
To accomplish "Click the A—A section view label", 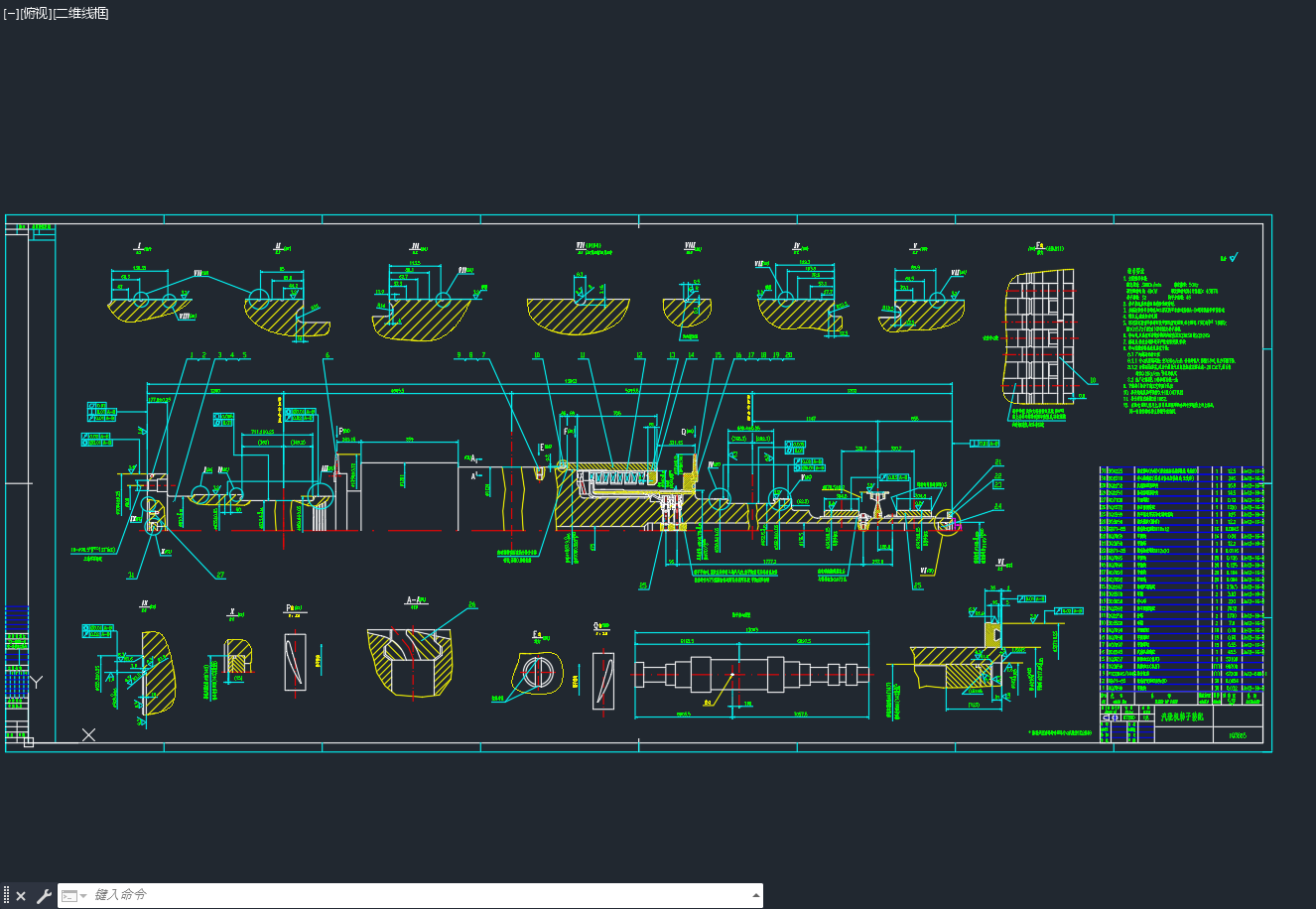I will coord(416,601).
